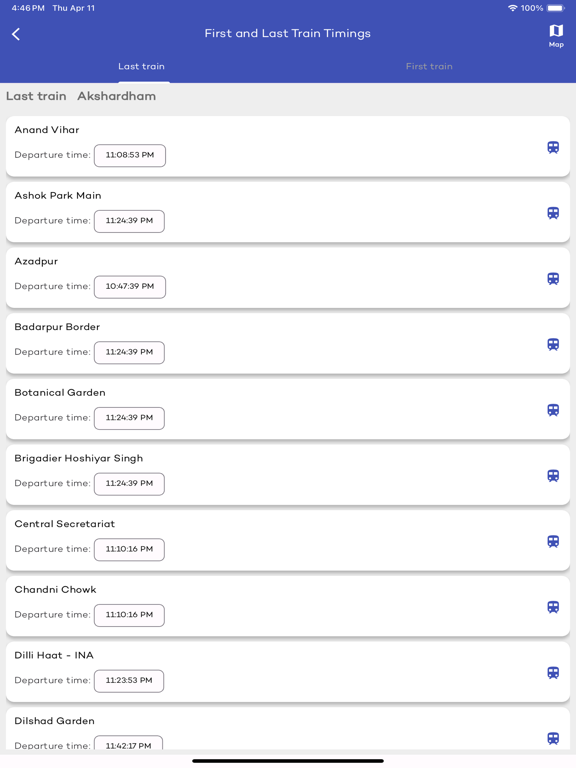Open the Brigadier Hoshiyar Singh station name
The image size is (576, 768).
78,458
